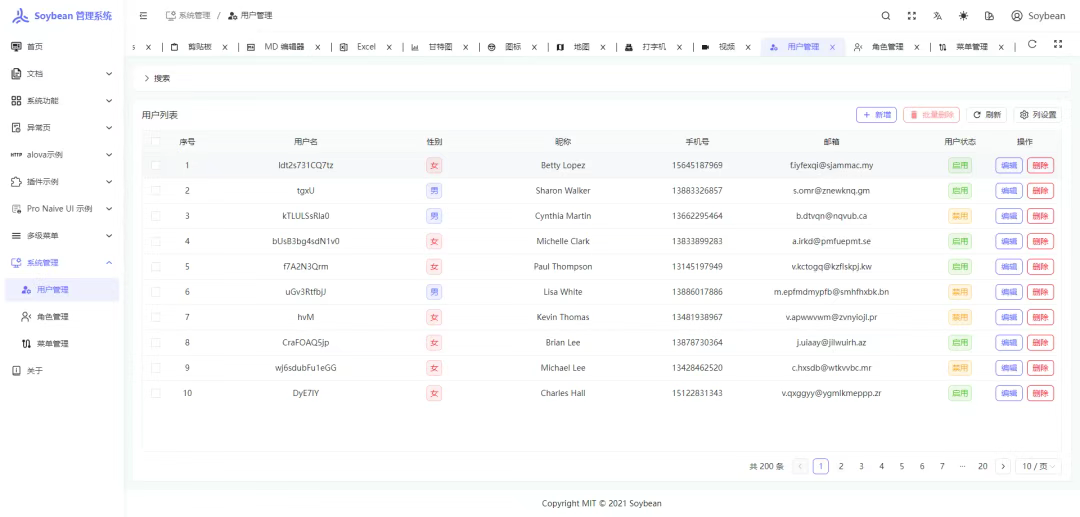Check the select-all header checkbox

(x=155, y=142)
